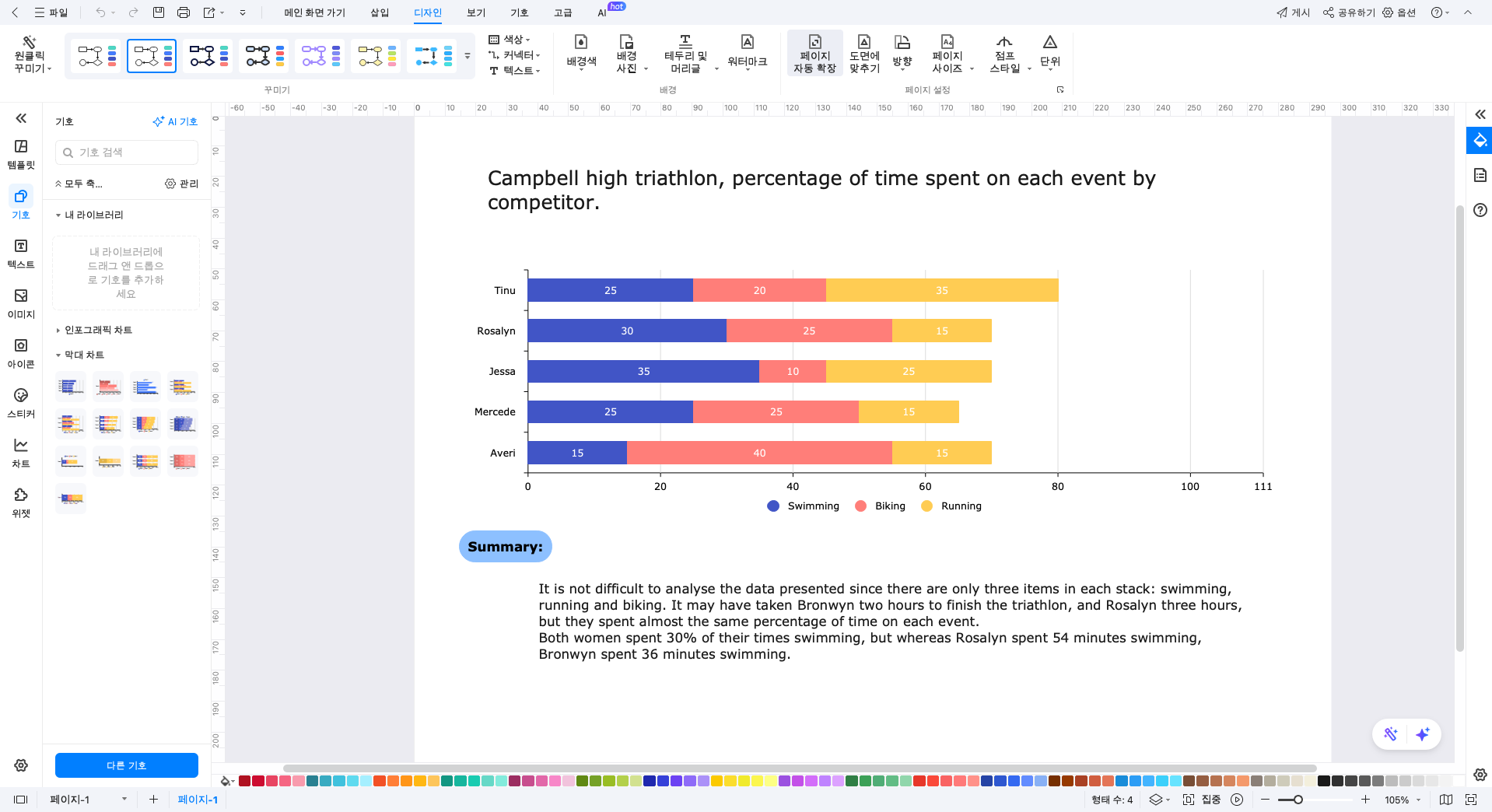Click the 게시 button at top right

pos(1293,12)
